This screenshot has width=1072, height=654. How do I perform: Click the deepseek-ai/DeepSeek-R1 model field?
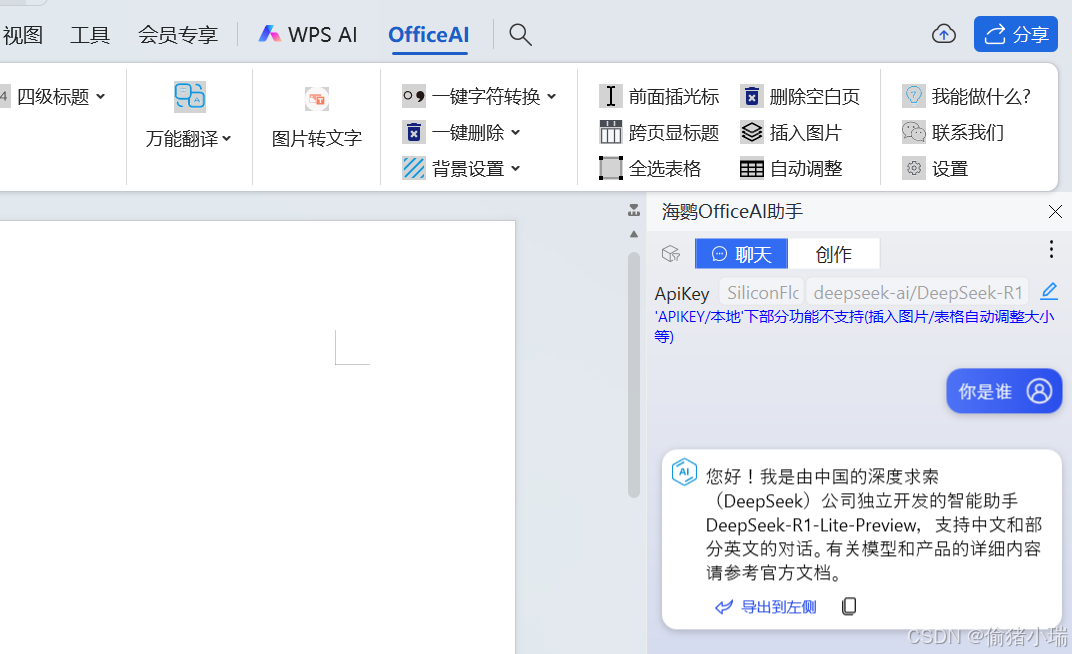[917, 292]
